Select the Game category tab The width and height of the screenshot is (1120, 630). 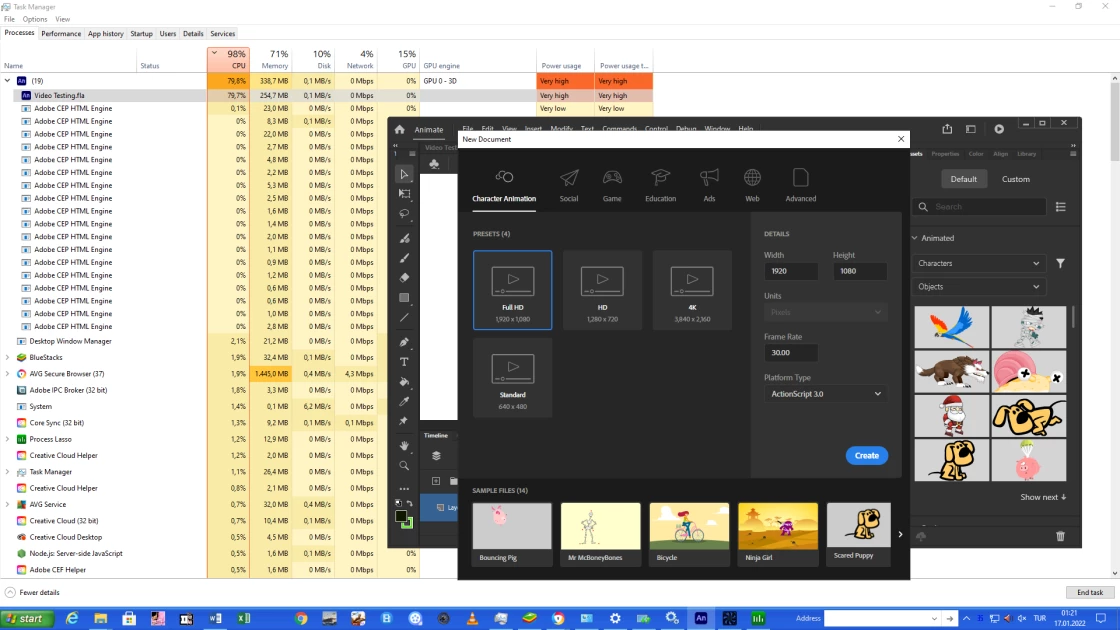coord(612,186)
